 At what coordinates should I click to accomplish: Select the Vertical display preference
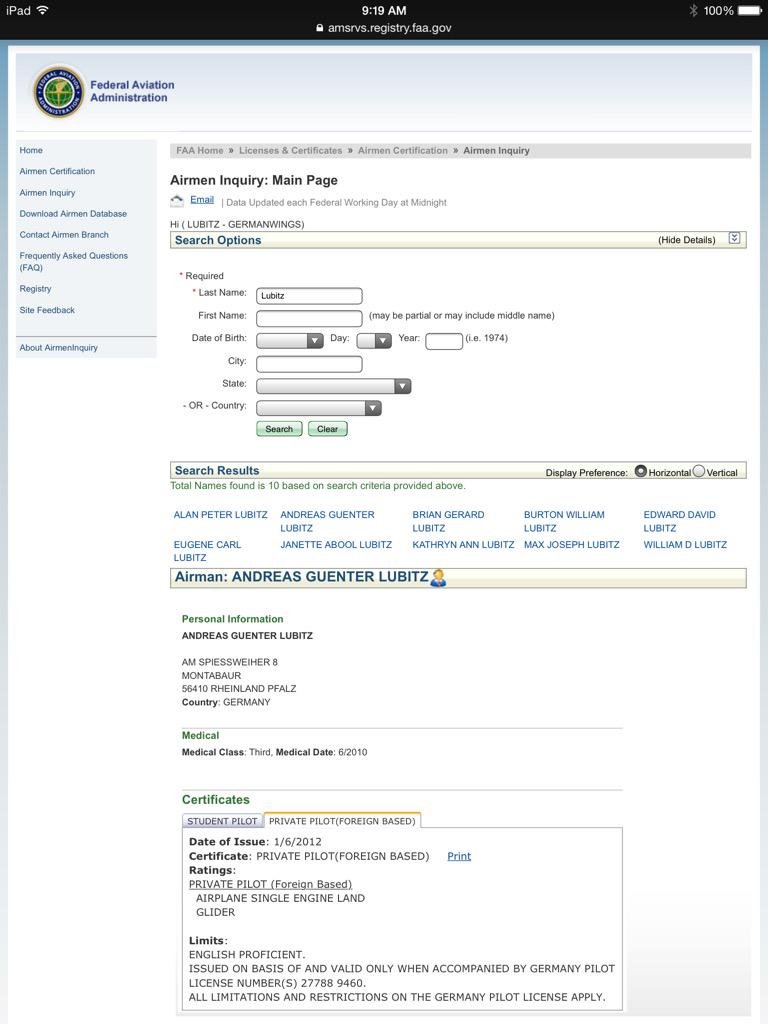699,471
